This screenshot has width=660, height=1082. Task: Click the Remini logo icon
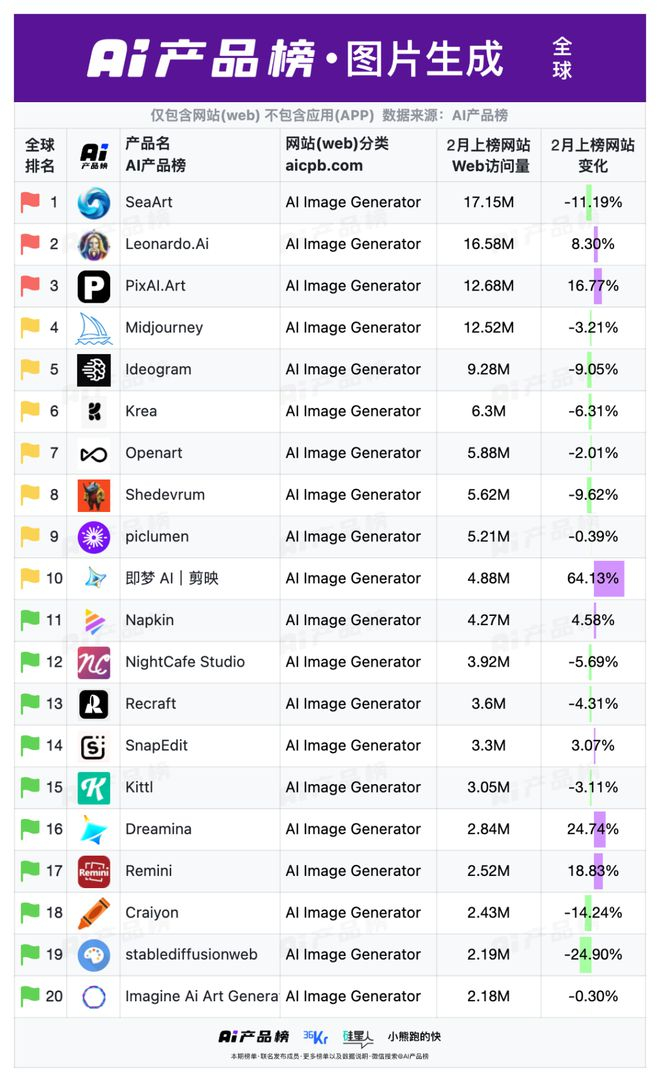point(94,871)
